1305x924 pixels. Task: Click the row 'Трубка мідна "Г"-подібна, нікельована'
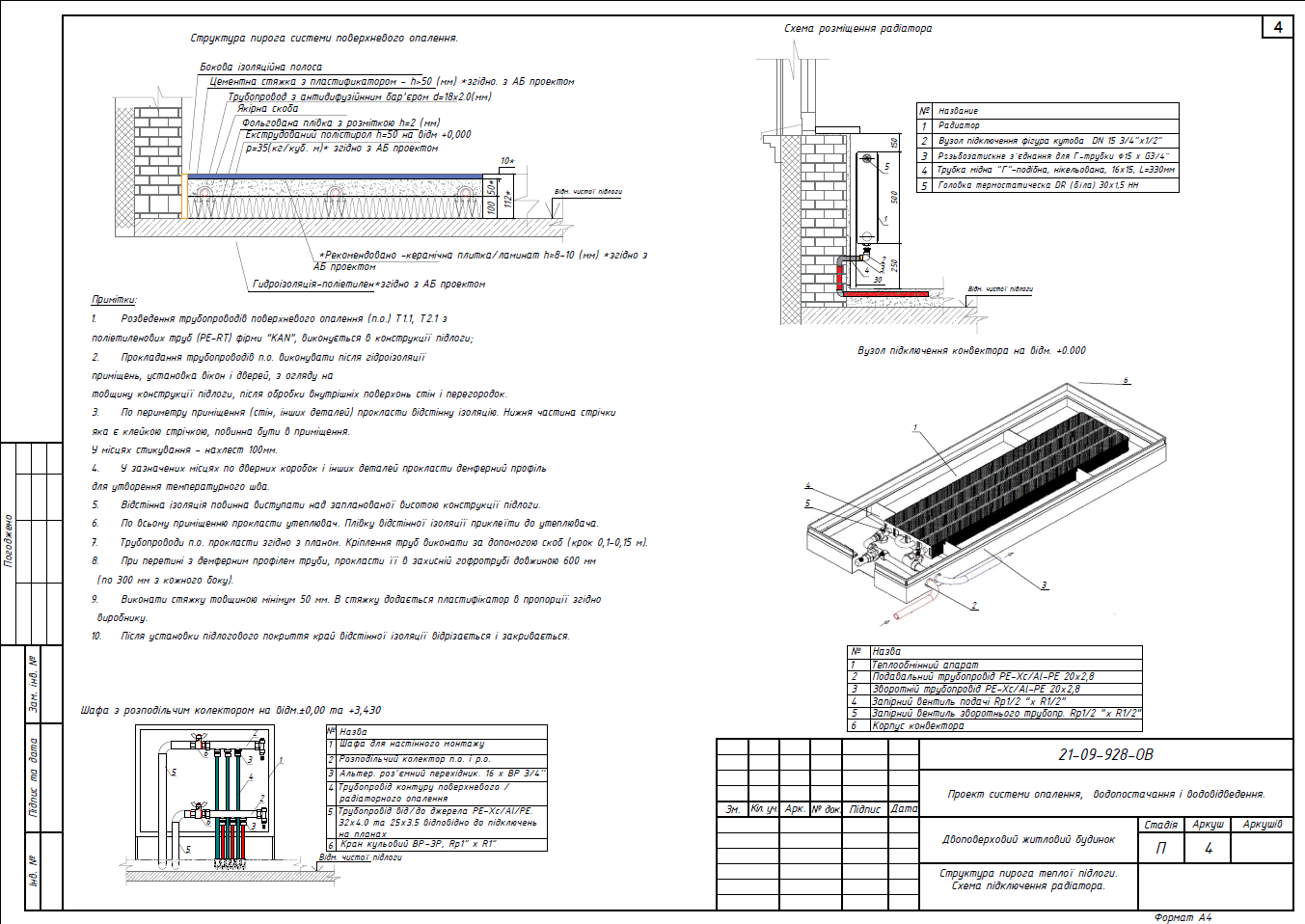1047,170
